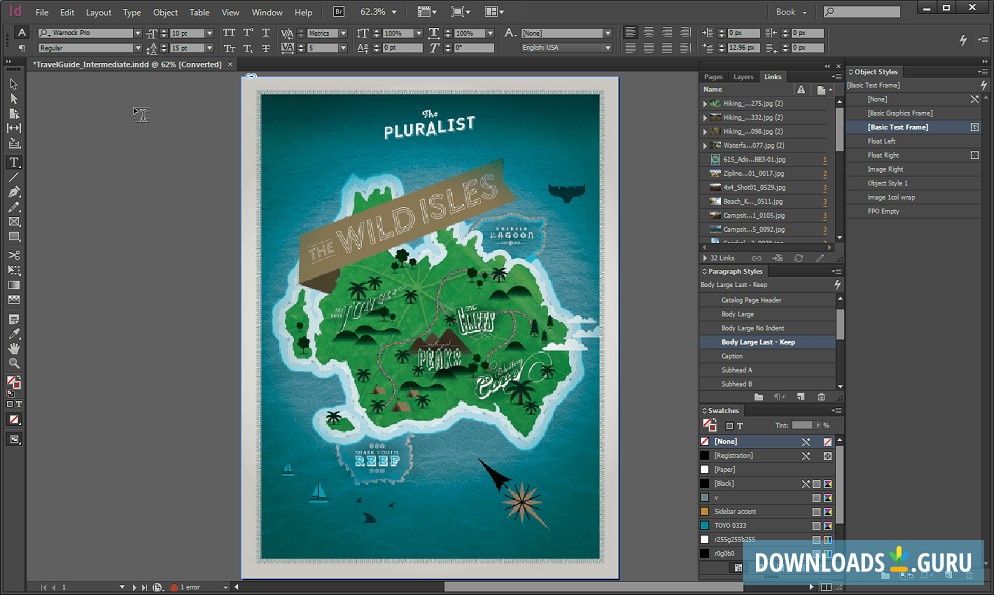Toggle Superscript in the control panel
Screen dimensions: 994x595
click(x=247, y=32)
